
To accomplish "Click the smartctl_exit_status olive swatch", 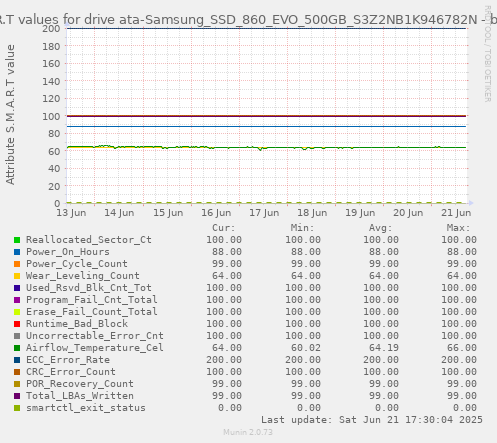I will [x=17, y=408].
